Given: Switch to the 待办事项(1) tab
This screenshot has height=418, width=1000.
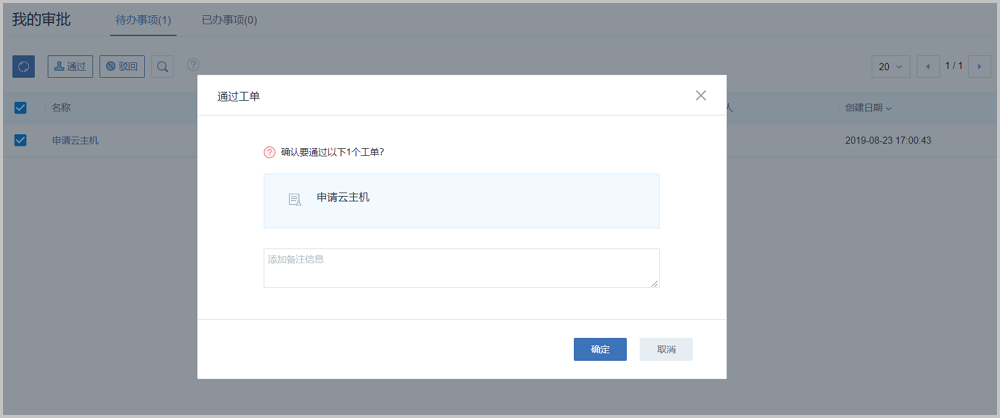Looking at the screenshot, I should coord(143,20).
